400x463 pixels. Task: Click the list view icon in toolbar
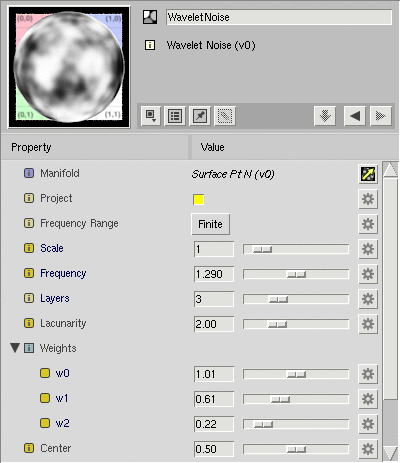click(175, 116)
